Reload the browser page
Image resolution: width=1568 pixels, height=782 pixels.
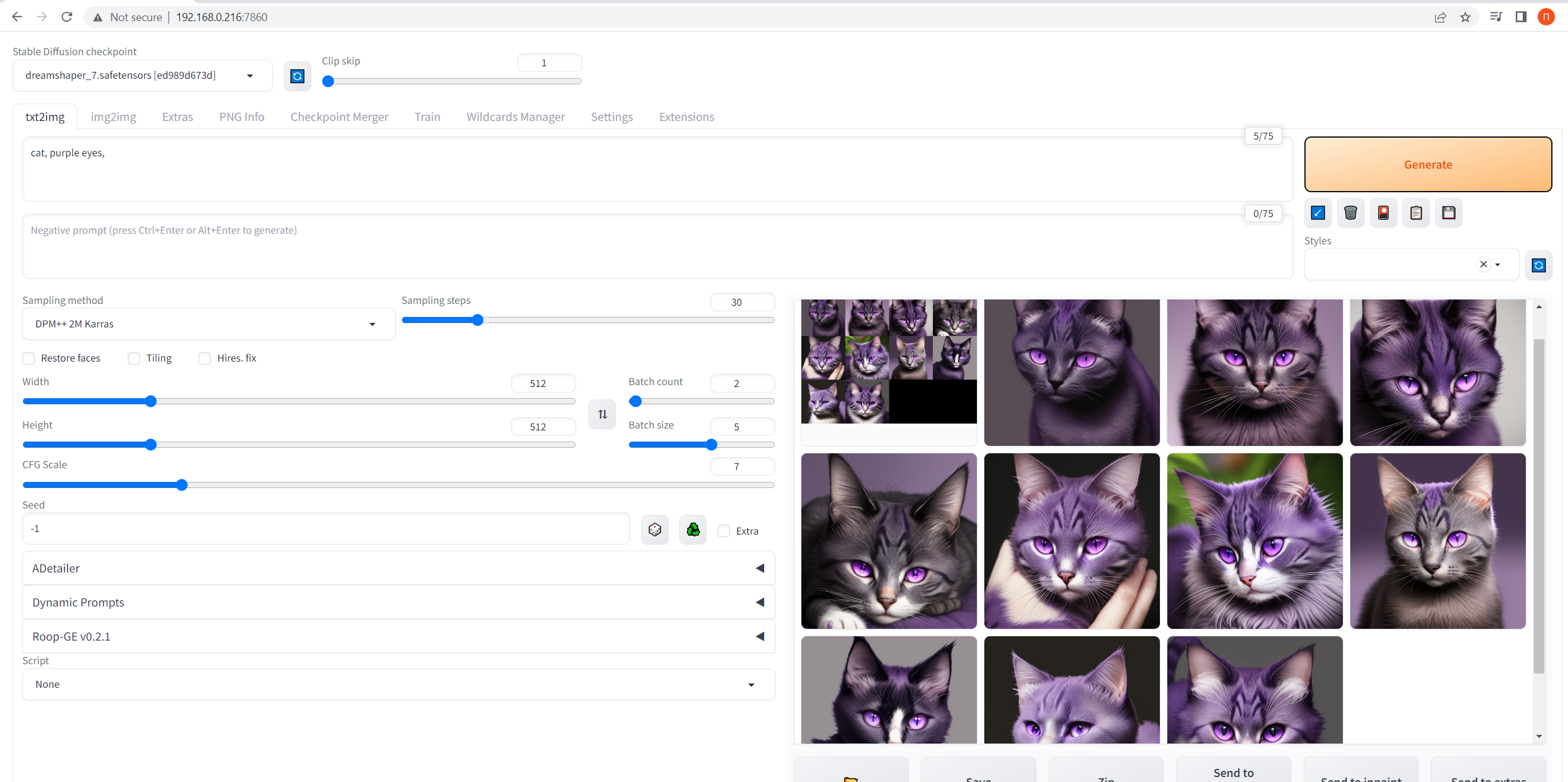click(67, 17)
